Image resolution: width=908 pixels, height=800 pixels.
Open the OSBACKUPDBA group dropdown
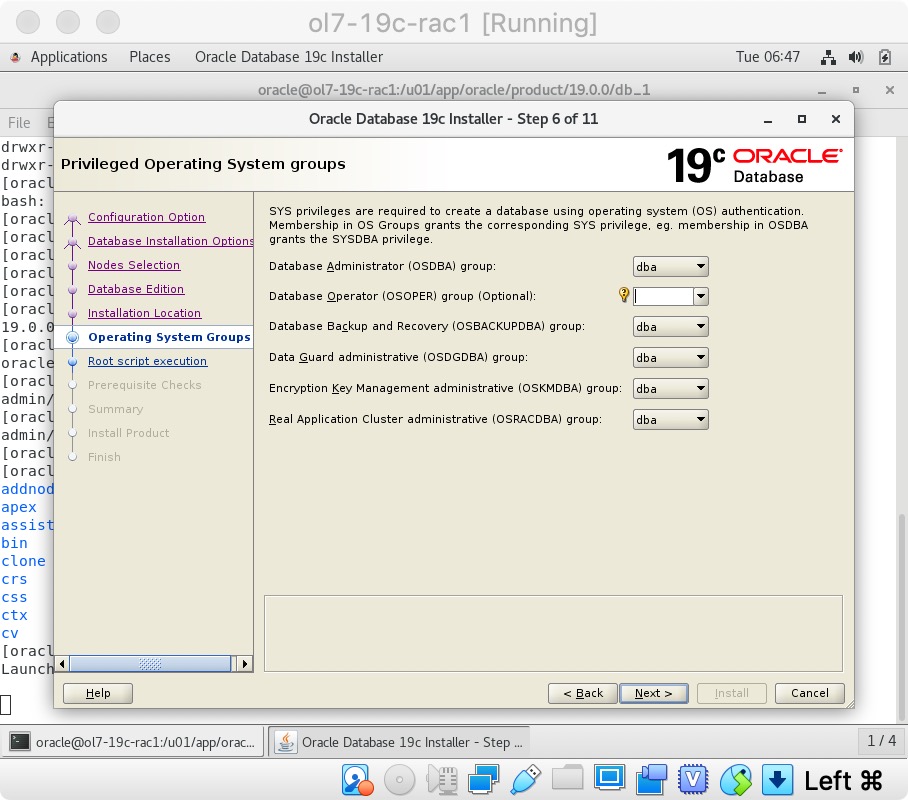(671, 327)
